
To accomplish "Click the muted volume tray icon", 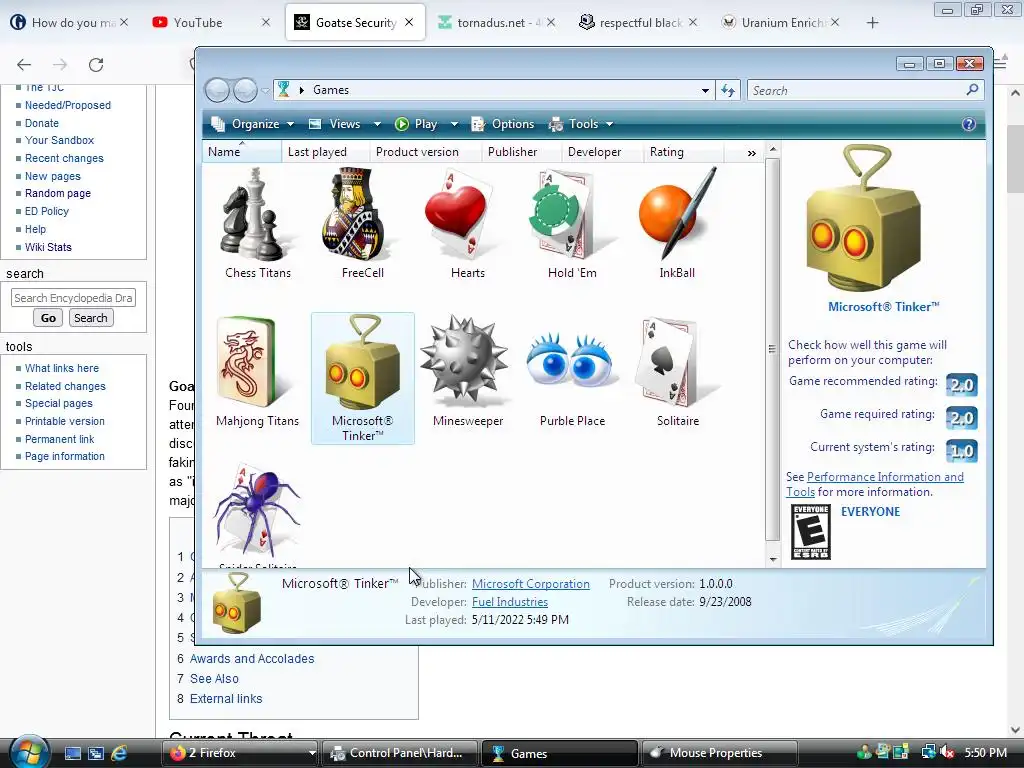I will click(x=946, y=753).
